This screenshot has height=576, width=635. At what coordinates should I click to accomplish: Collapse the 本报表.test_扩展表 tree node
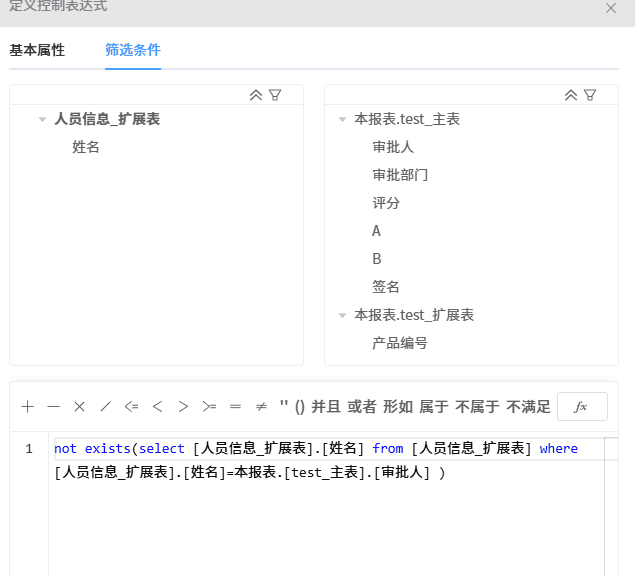pyautogui.click(x=342, y=315)
